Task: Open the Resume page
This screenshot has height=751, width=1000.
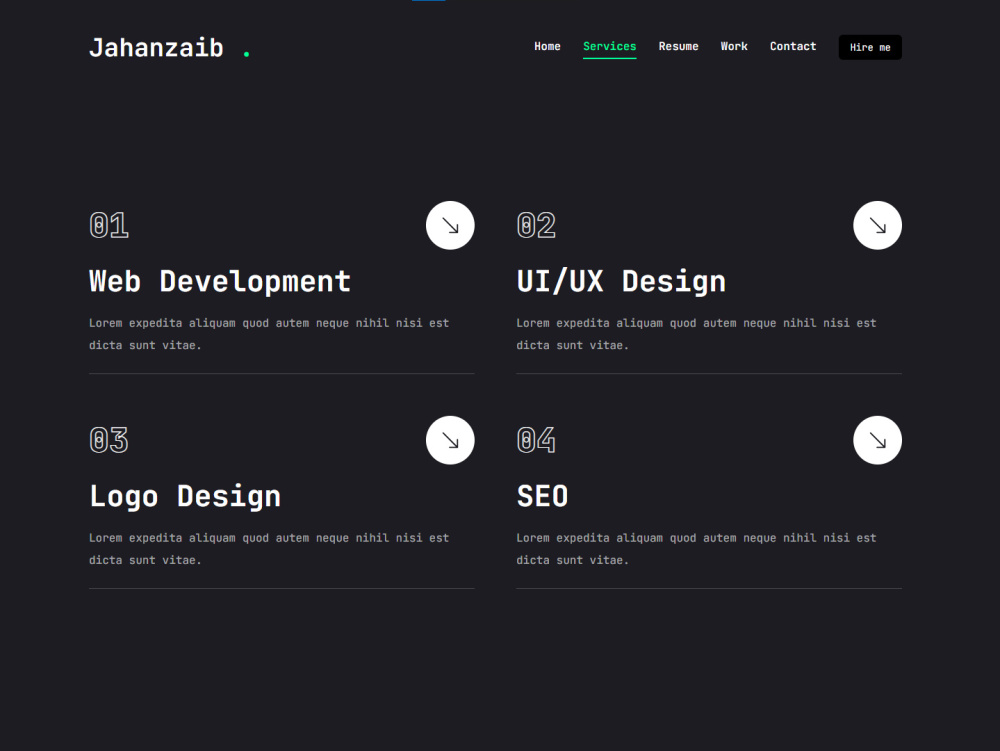Action: pos(679,47)
